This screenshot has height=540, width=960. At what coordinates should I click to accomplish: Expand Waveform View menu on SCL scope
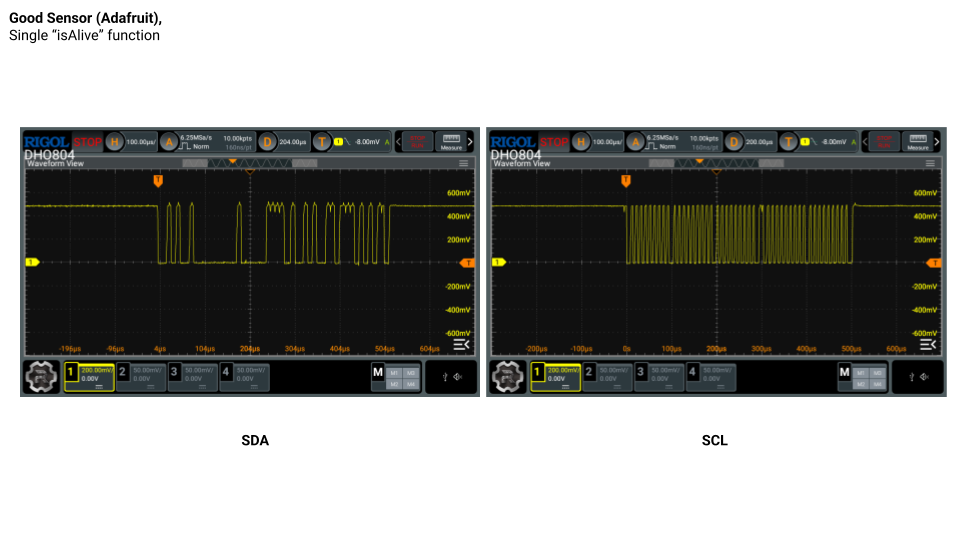[930, 163]
